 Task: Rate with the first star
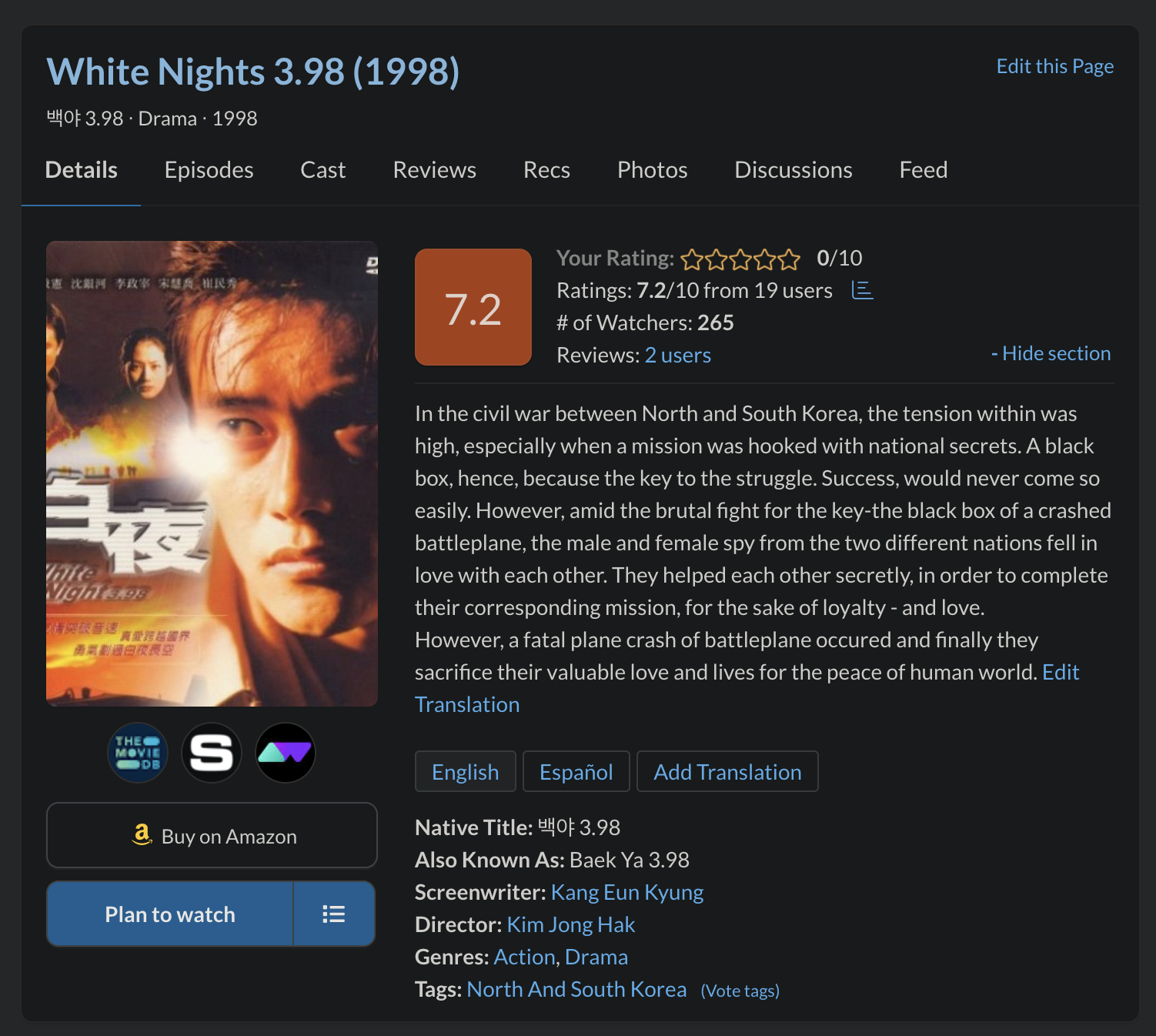click(x=692, y=259)
